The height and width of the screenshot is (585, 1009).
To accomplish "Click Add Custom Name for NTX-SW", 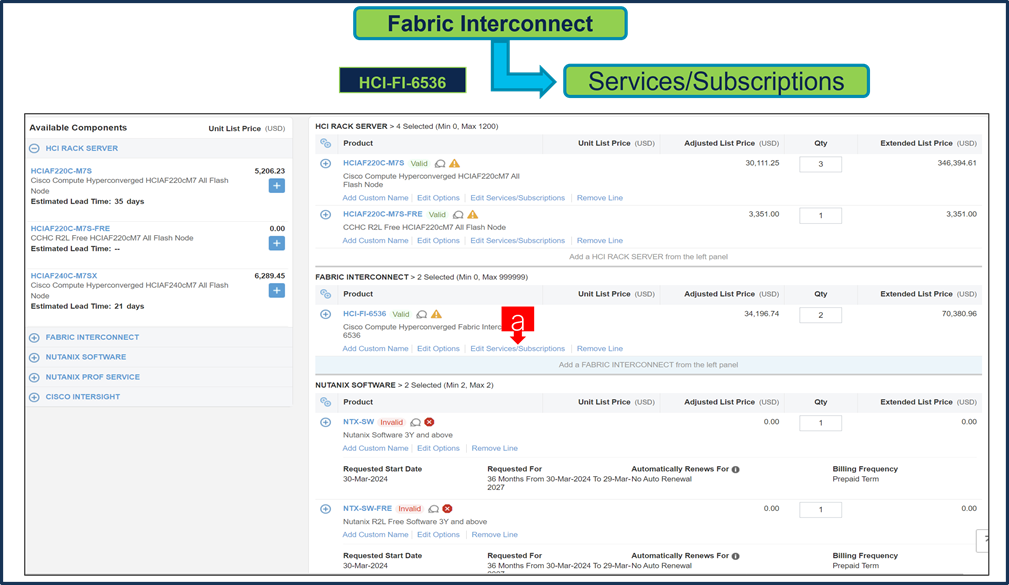I will click(x=375, y=449).
